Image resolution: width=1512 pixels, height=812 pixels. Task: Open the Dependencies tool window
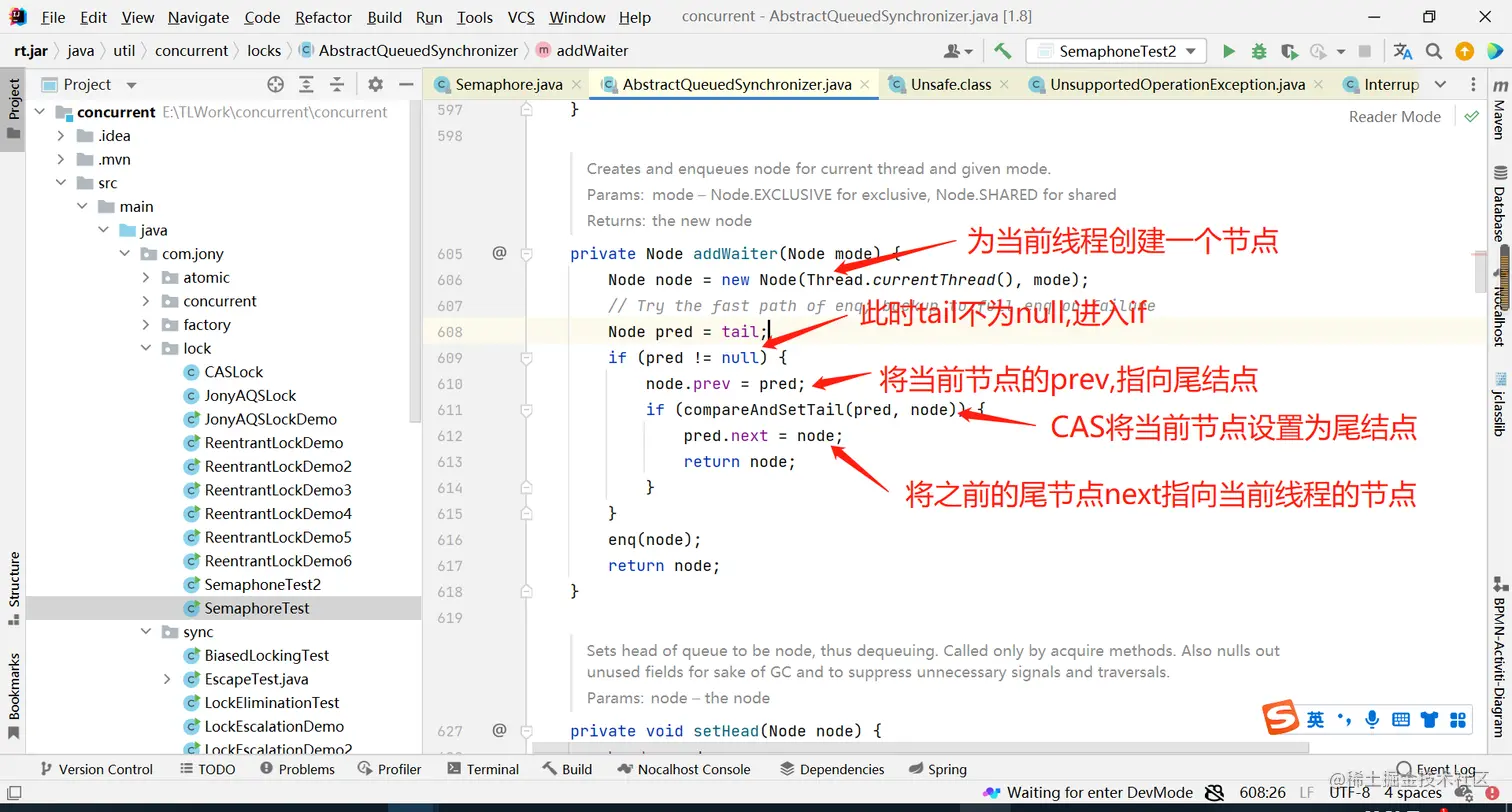(x=832, y=769)
